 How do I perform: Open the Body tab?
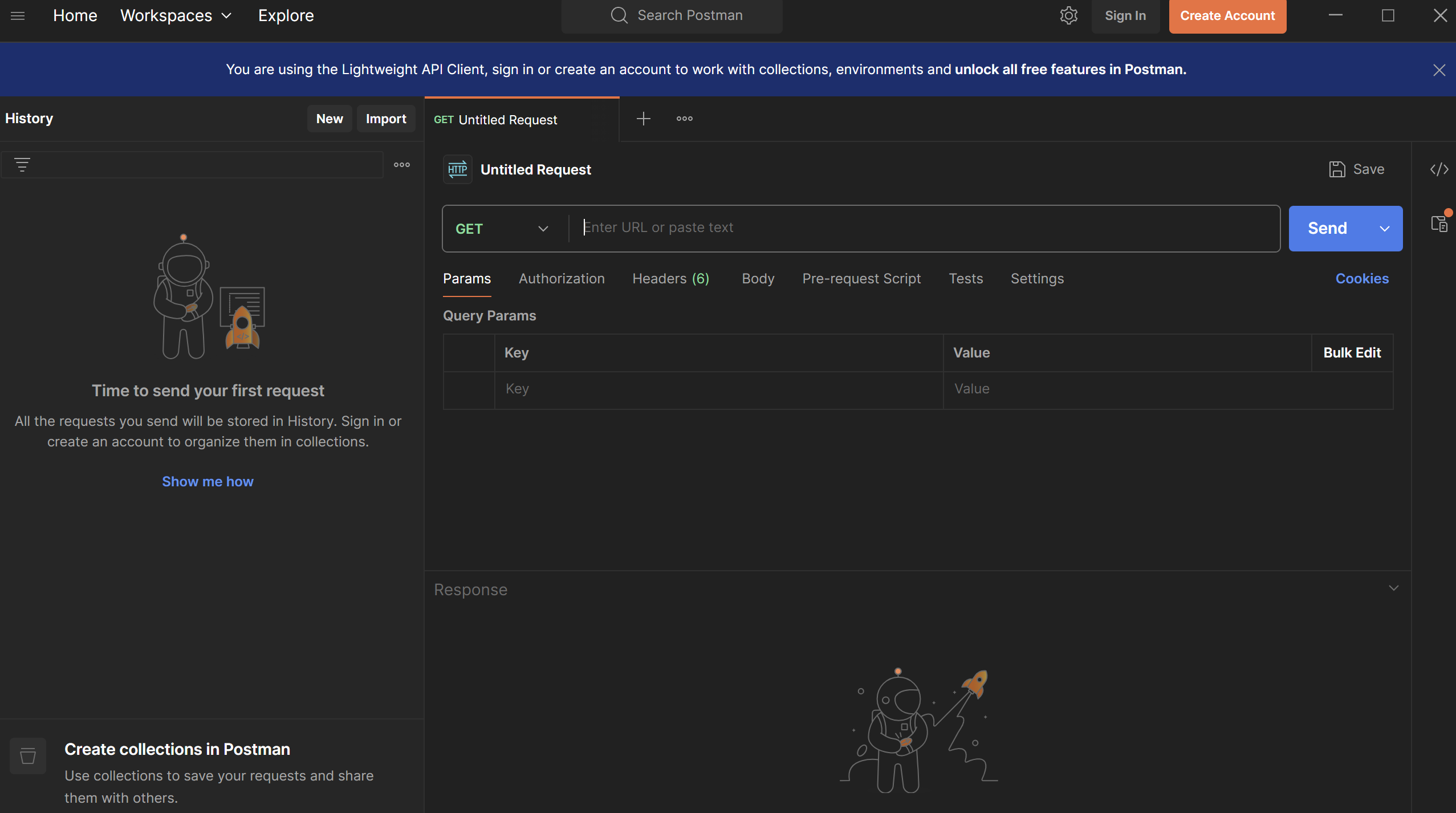758,279
